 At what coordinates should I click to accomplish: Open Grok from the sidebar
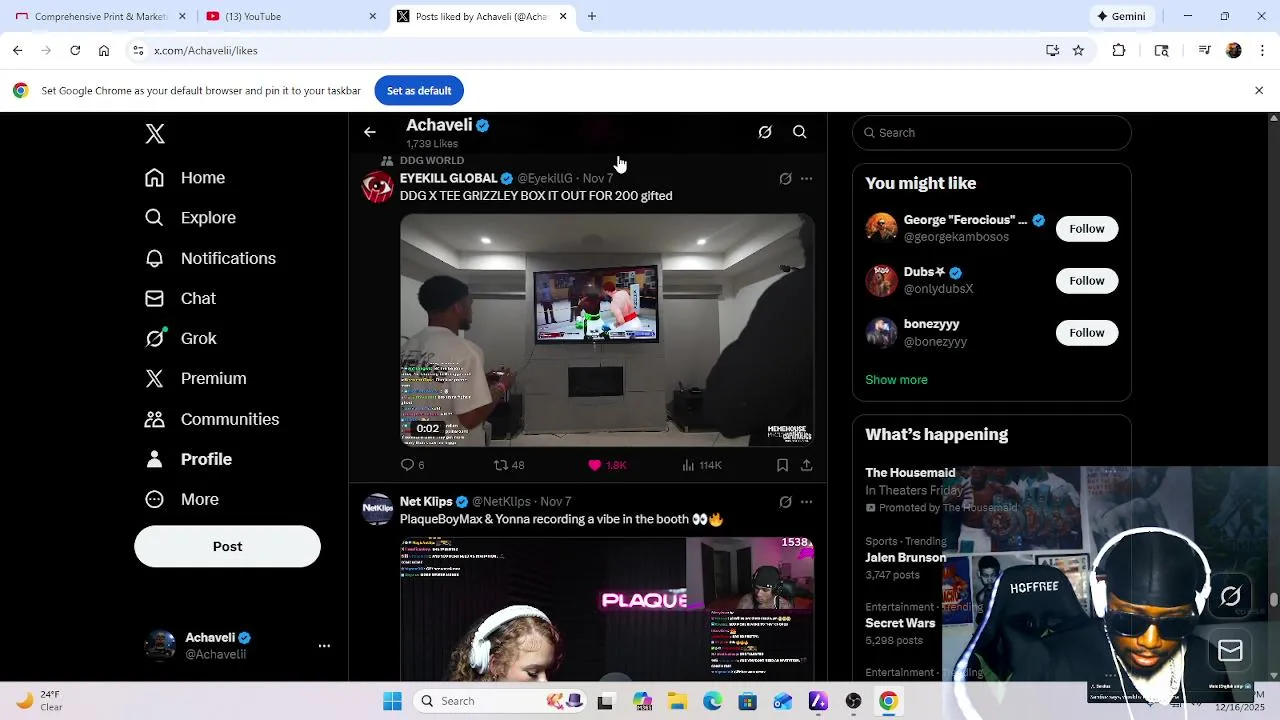tap(181, 338)
